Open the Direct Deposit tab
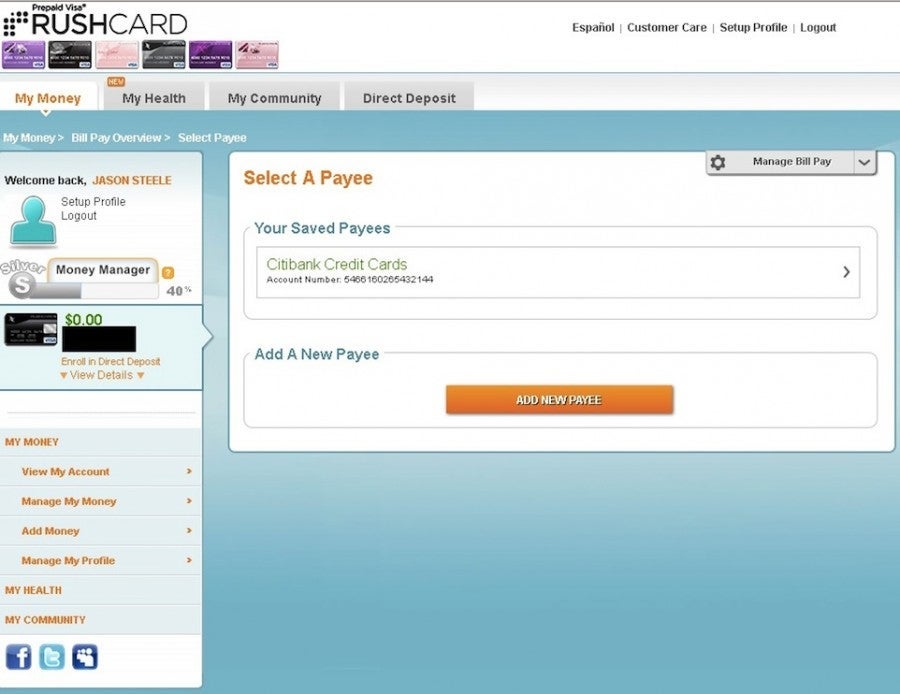 click(x=409, y=98)
